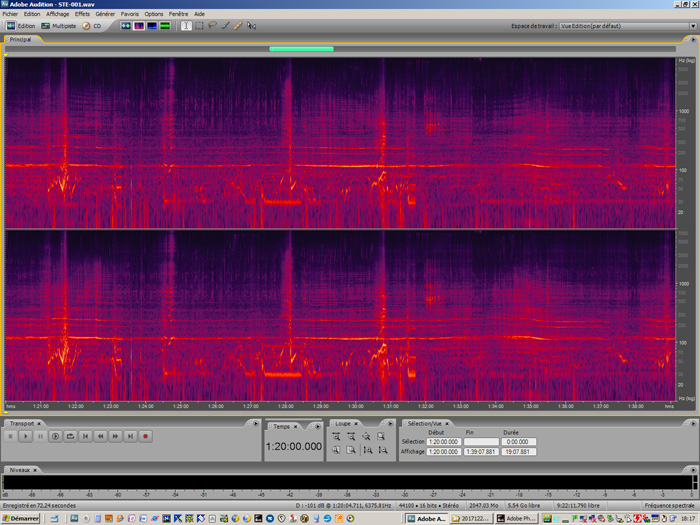Click the green horizontal zoom scrollbar
This screenshot has width=700, height=525.
click(x=301, y=48)
